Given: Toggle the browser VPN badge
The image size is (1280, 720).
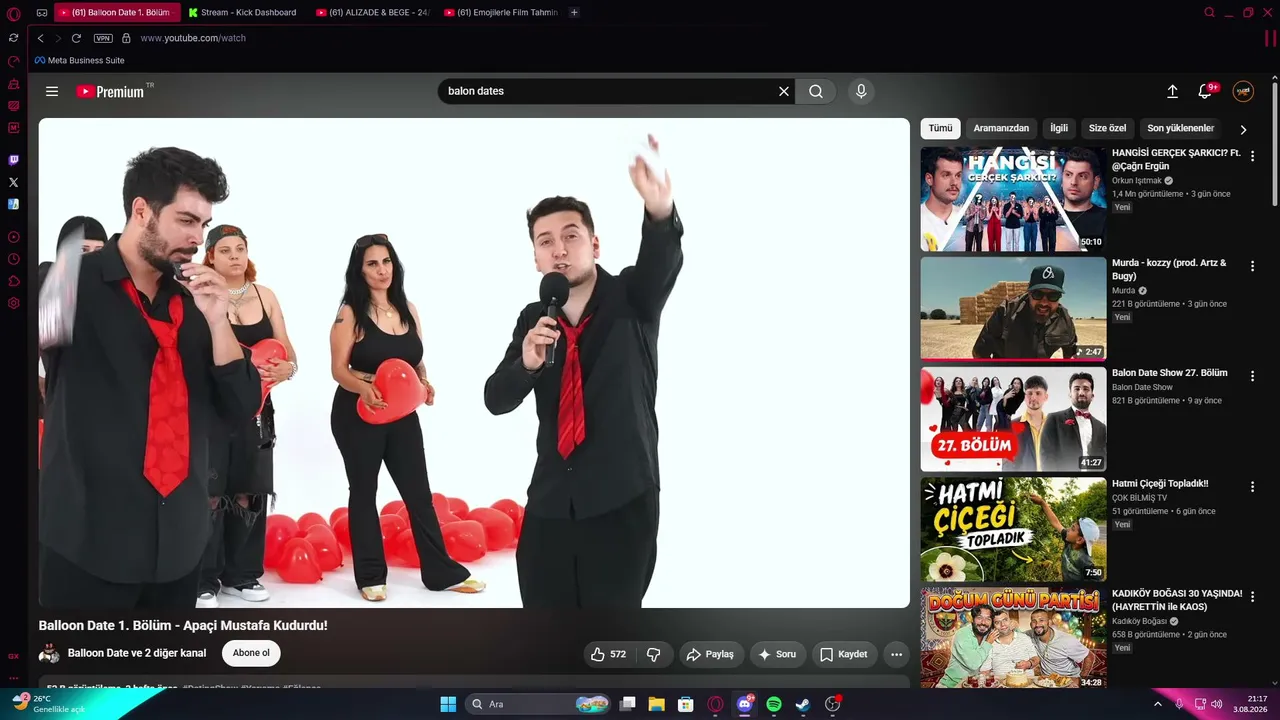Looking at the screenshot, I should pyautogui.click(x=103, y=38).
